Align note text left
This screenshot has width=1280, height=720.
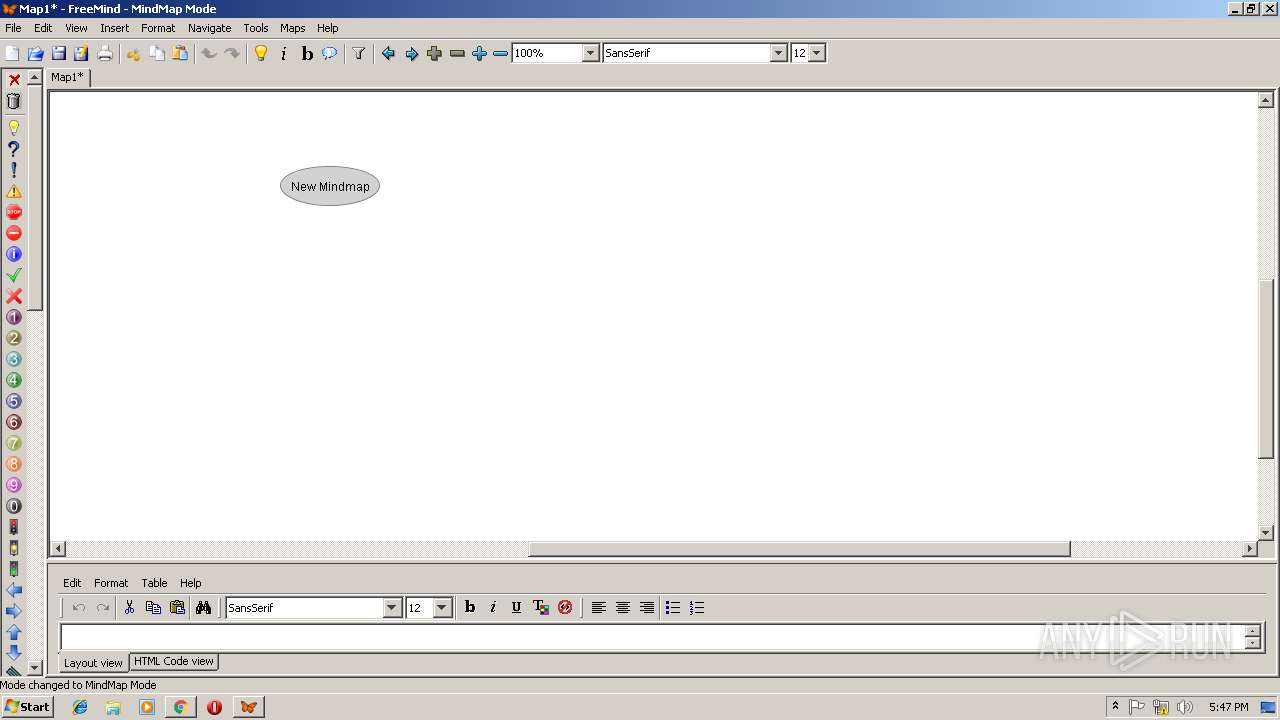tap(598, 607)
